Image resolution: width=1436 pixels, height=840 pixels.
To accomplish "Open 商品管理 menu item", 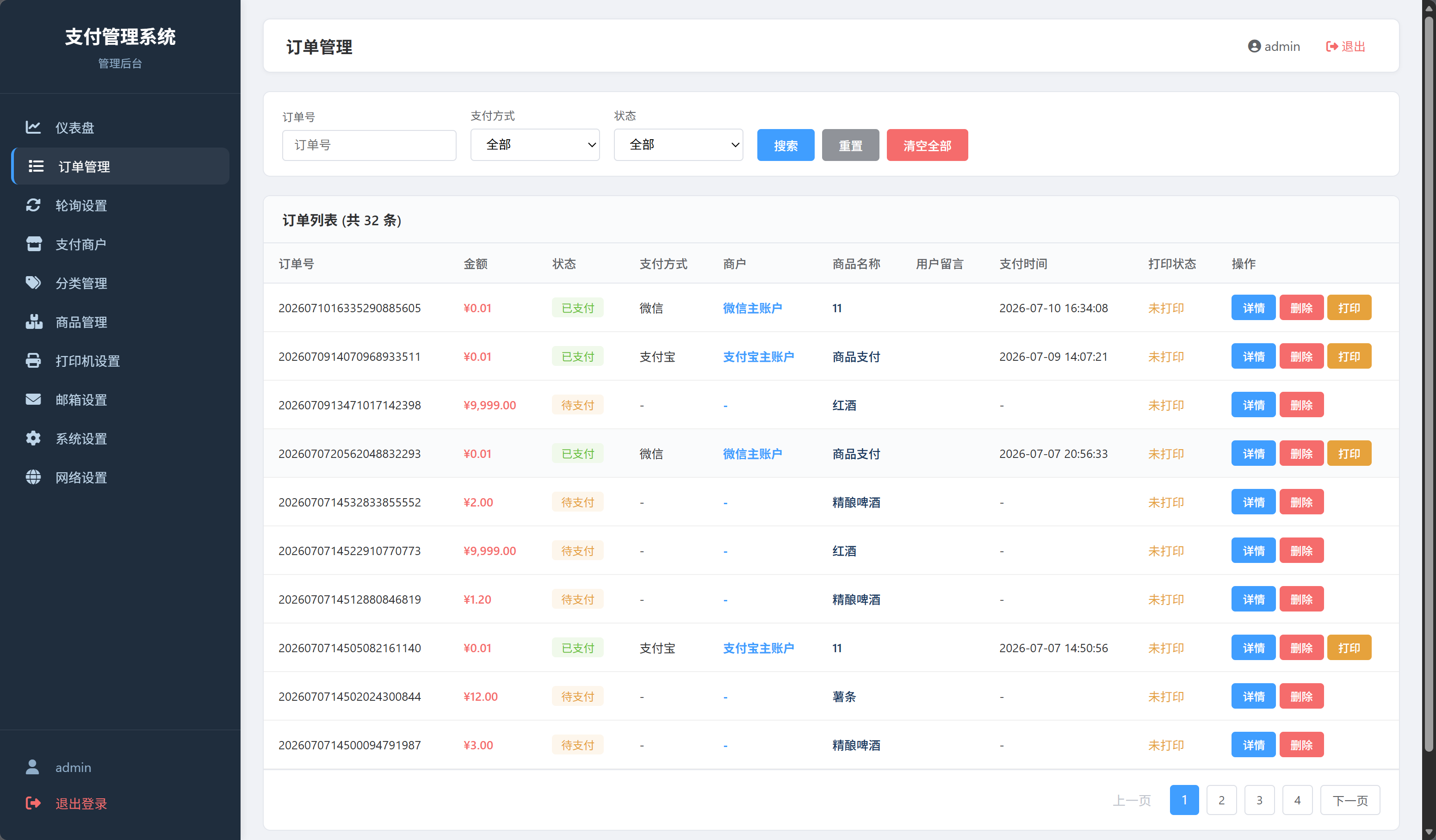I will 120,321.
